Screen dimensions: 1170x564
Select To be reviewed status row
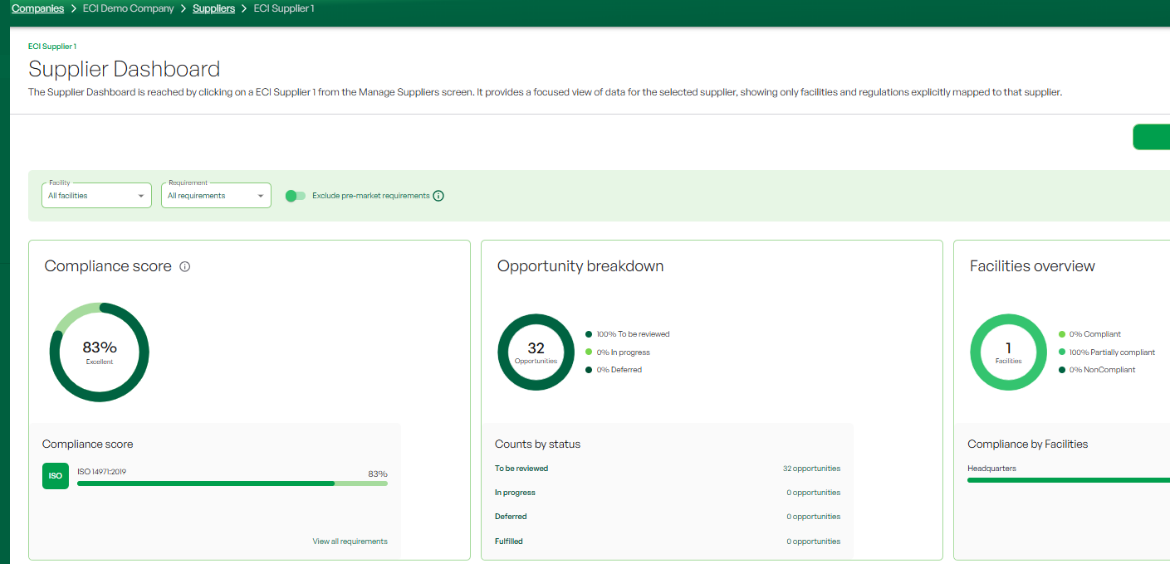coord(668,469)
